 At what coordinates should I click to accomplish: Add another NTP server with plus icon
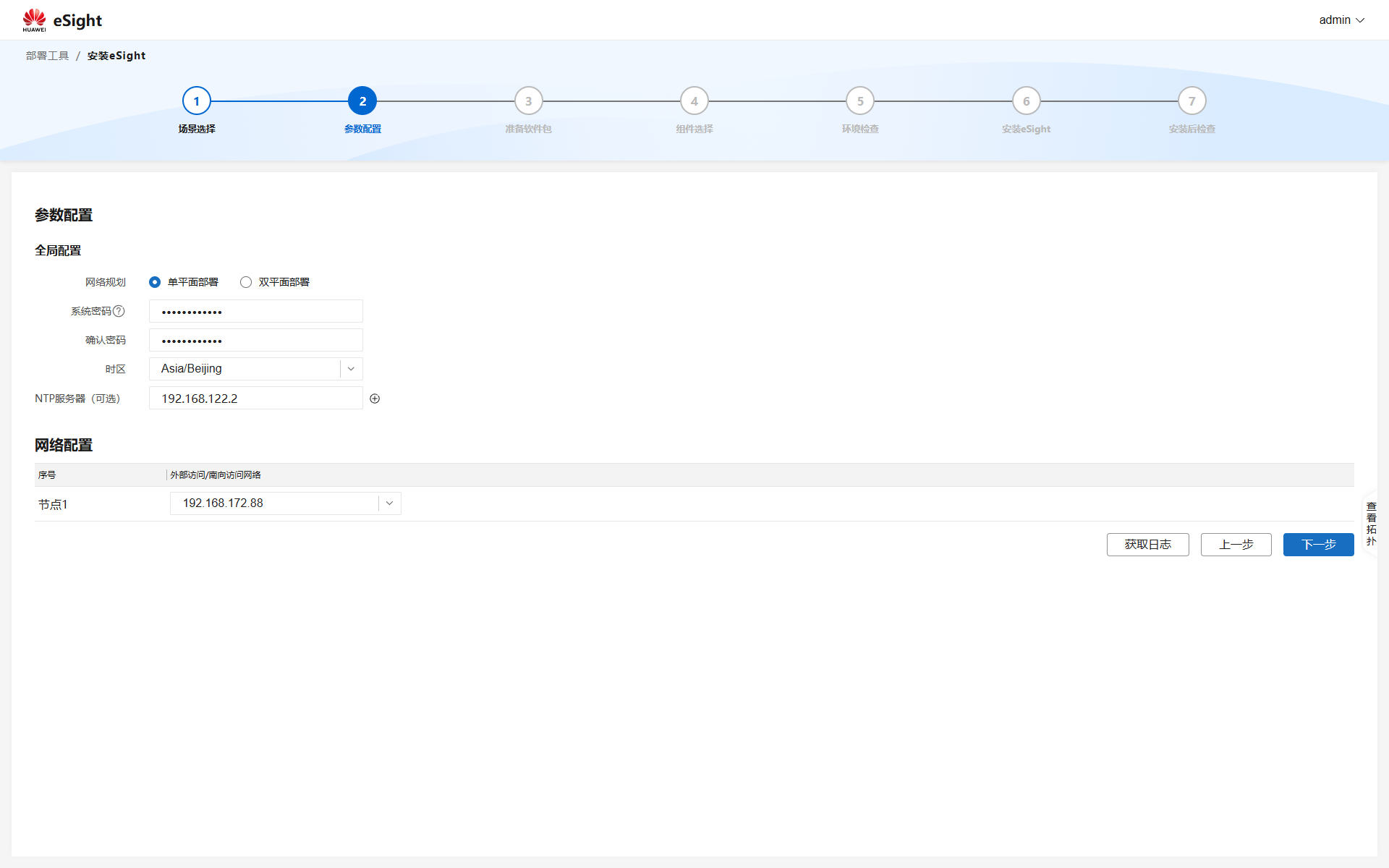pos(375,399)
